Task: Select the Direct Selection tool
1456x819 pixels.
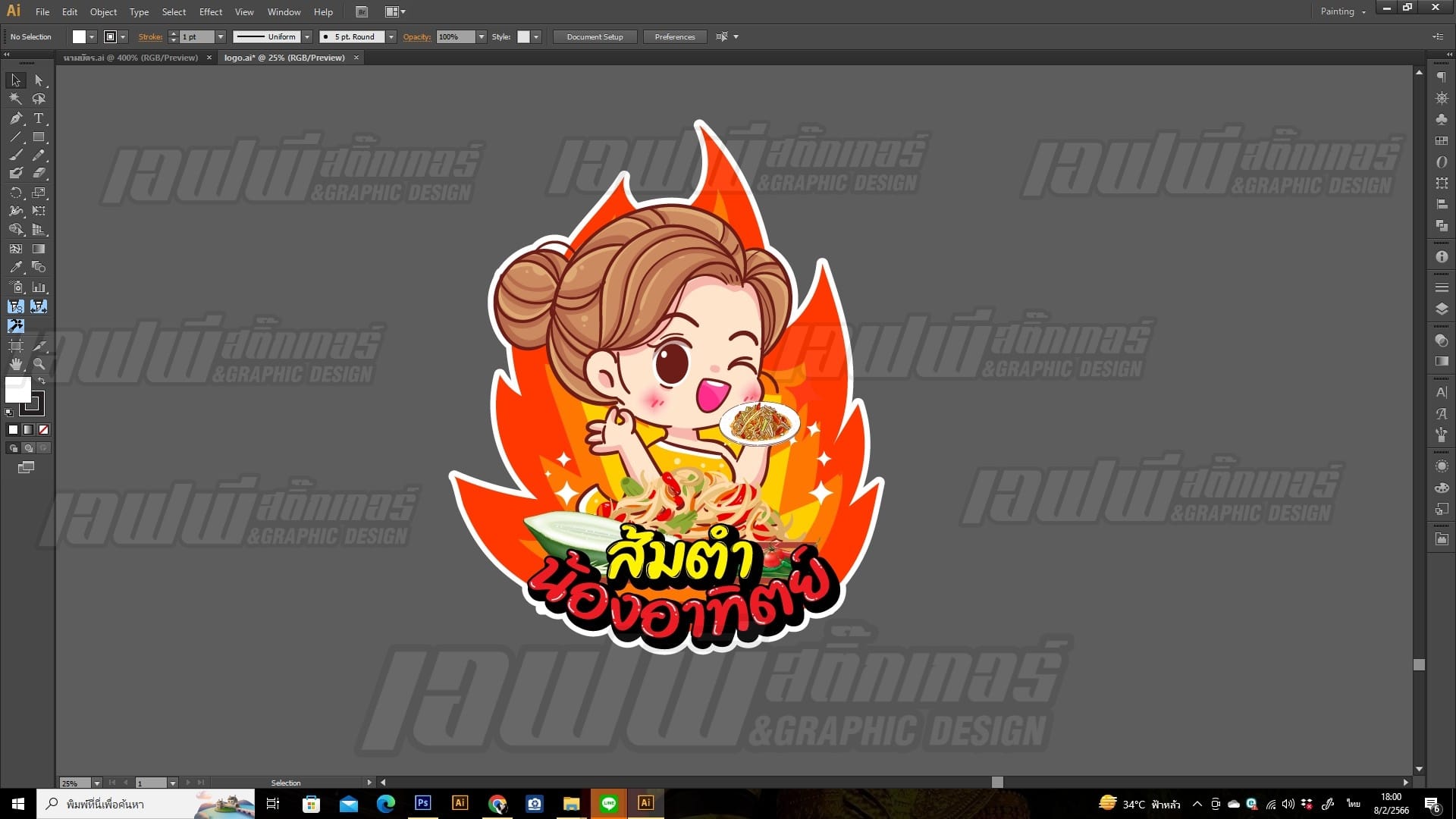Action: pos(39,80)
